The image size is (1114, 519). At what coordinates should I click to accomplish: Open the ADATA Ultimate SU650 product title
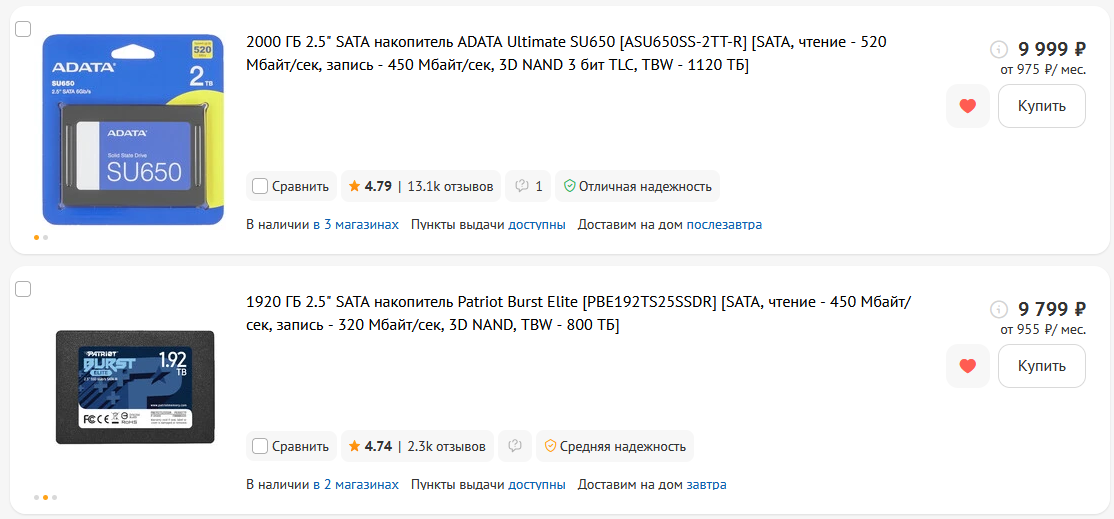[565, 53]
